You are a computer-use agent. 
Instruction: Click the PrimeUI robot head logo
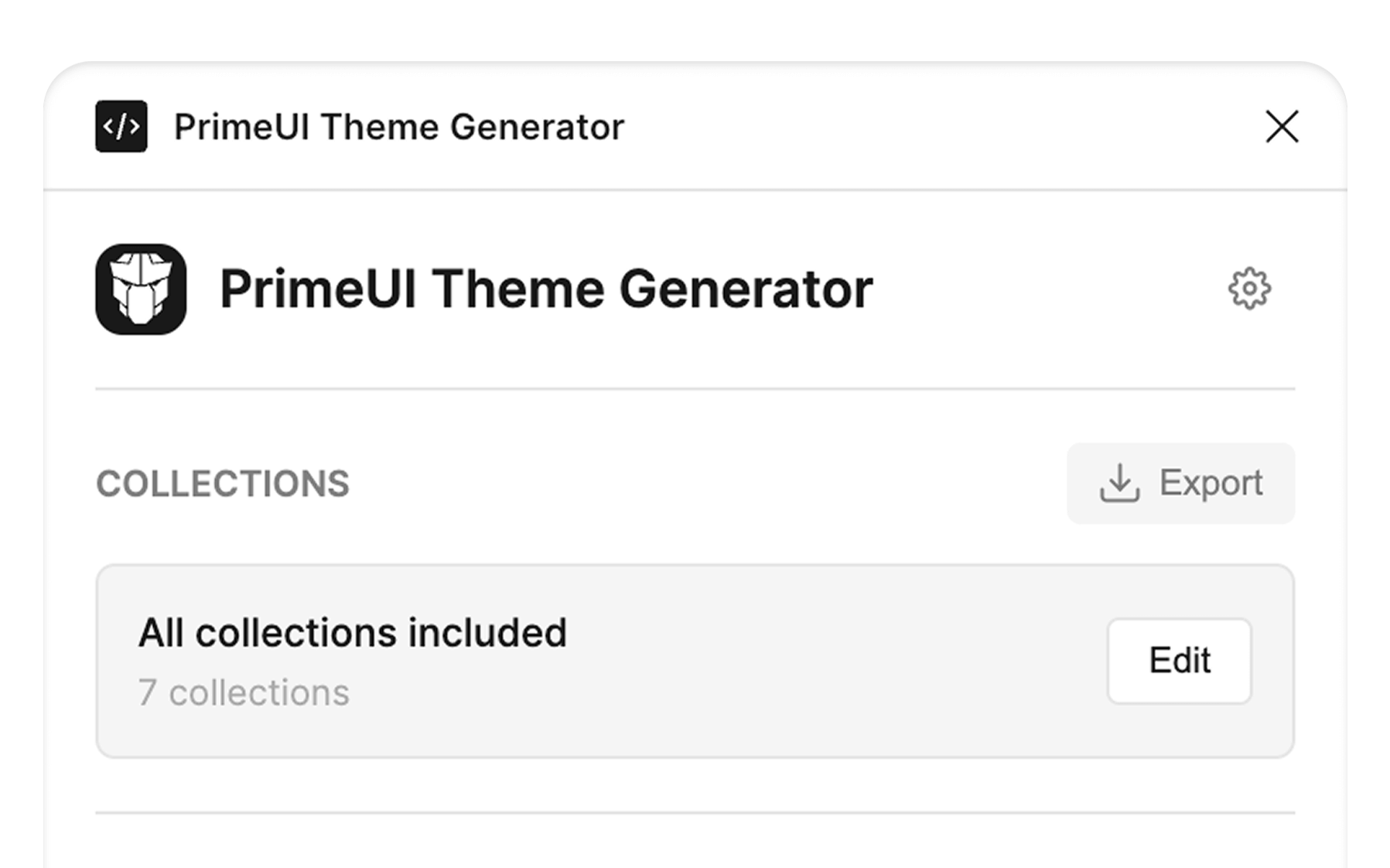click(141, 289)
